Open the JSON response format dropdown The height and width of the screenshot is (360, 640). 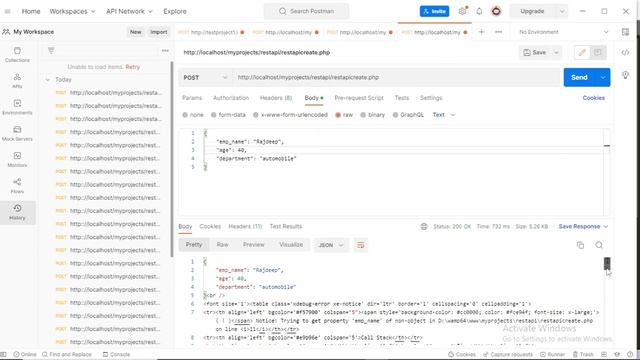pos(331,245)
